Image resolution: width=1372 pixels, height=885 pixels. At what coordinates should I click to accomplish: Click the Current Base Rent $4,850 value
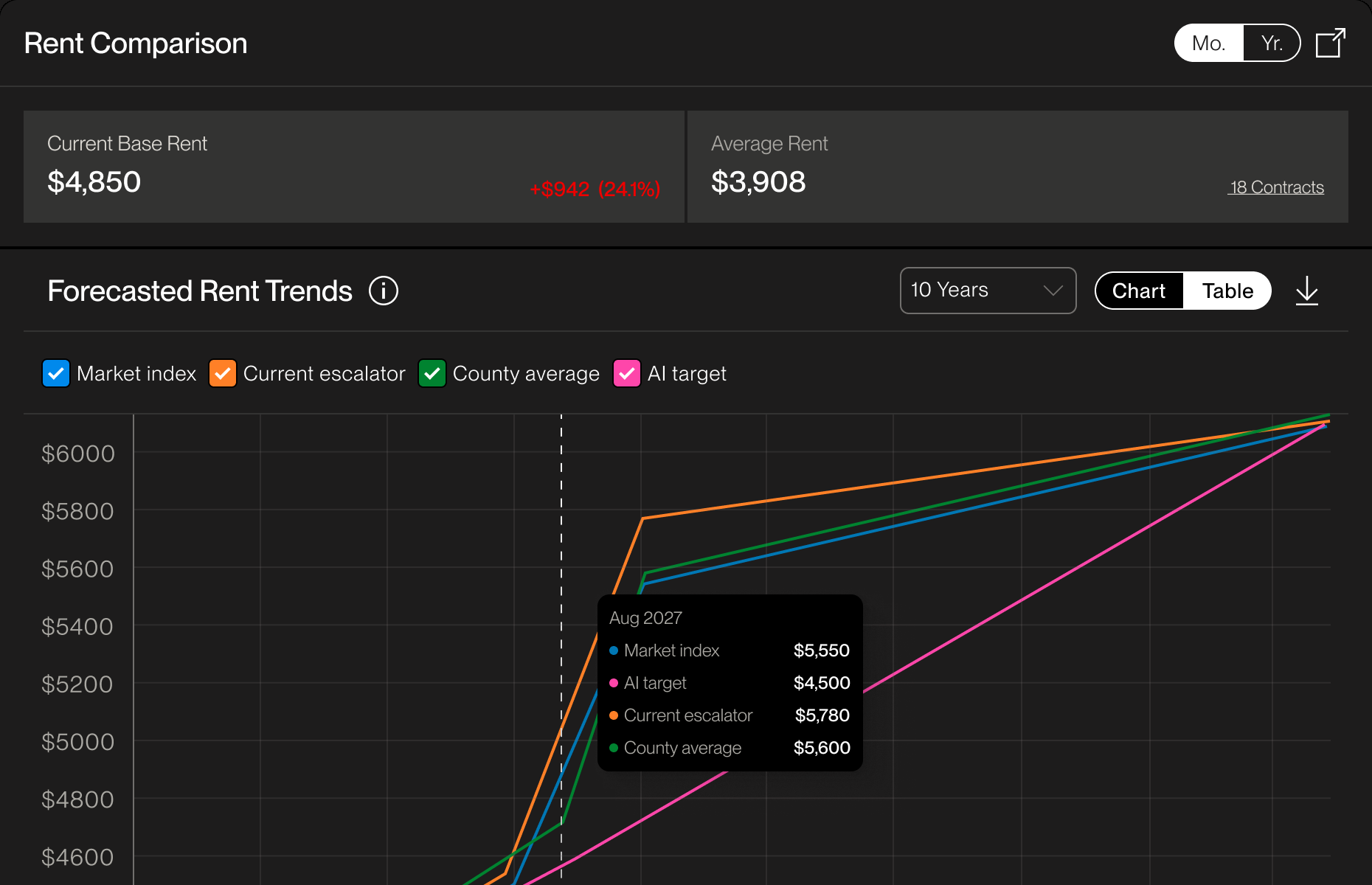(x=94, y=182)
